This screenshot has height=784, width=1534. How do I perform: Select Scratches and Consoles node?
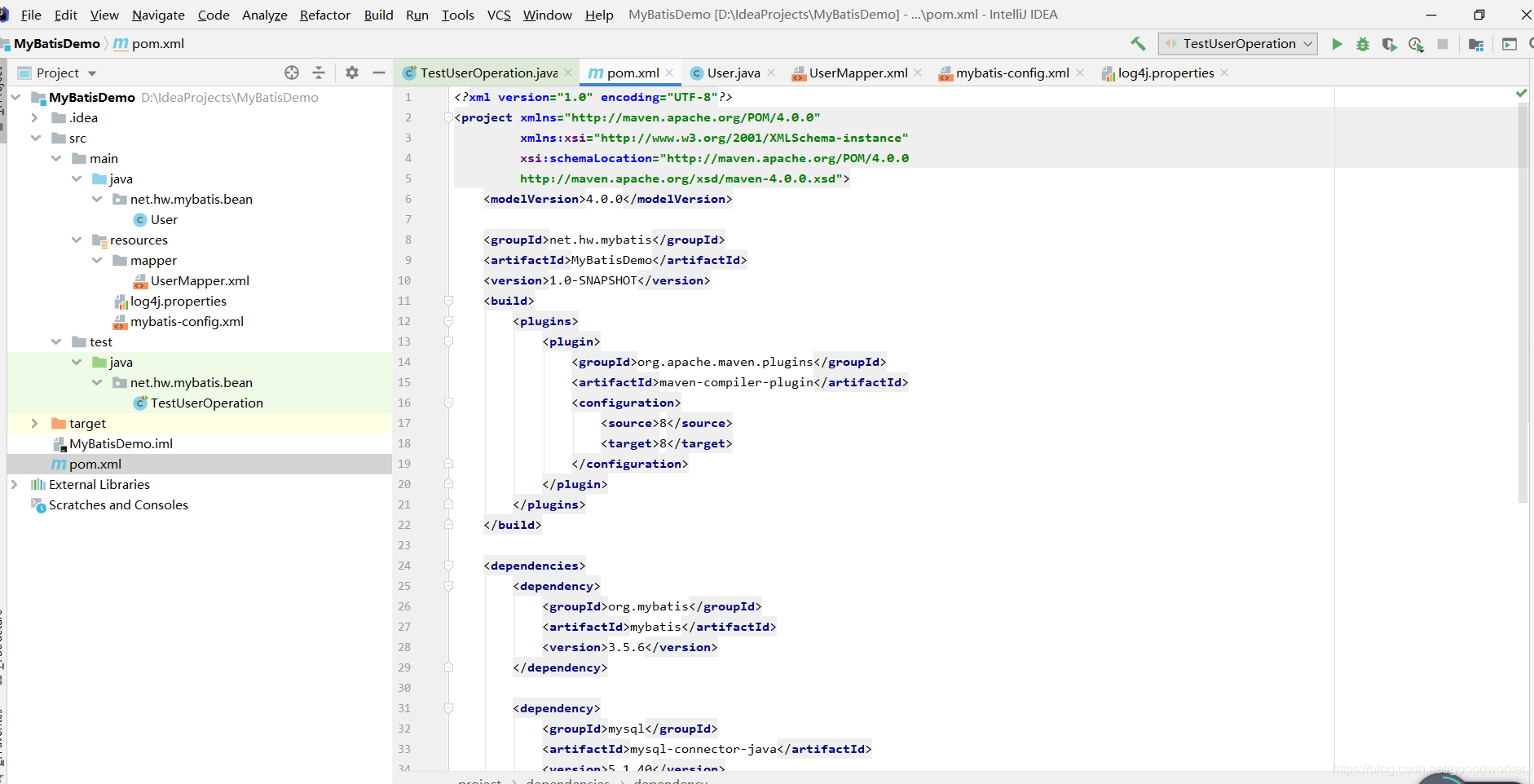coord(118,504)
